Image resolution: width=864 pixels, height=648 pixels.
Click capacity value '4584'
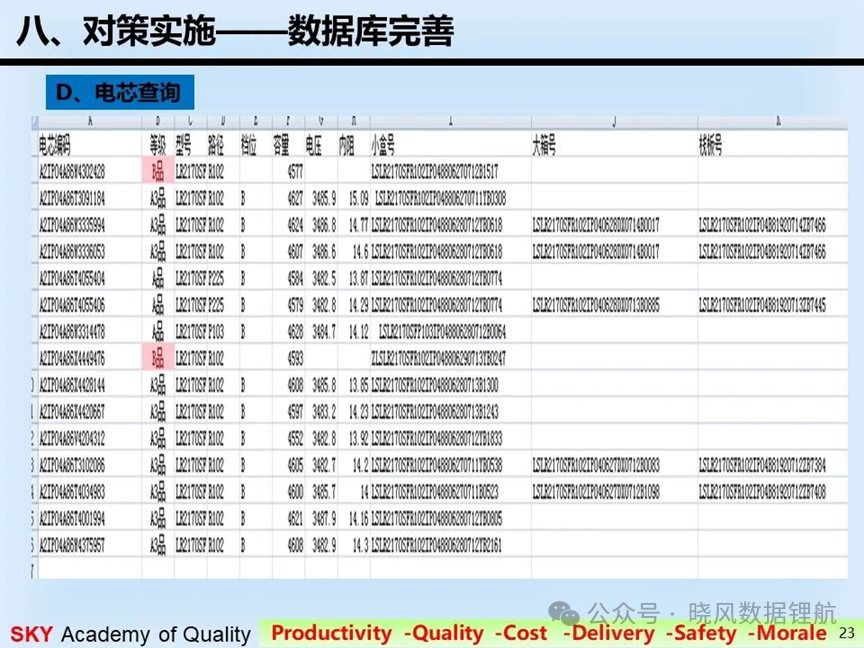295,278
